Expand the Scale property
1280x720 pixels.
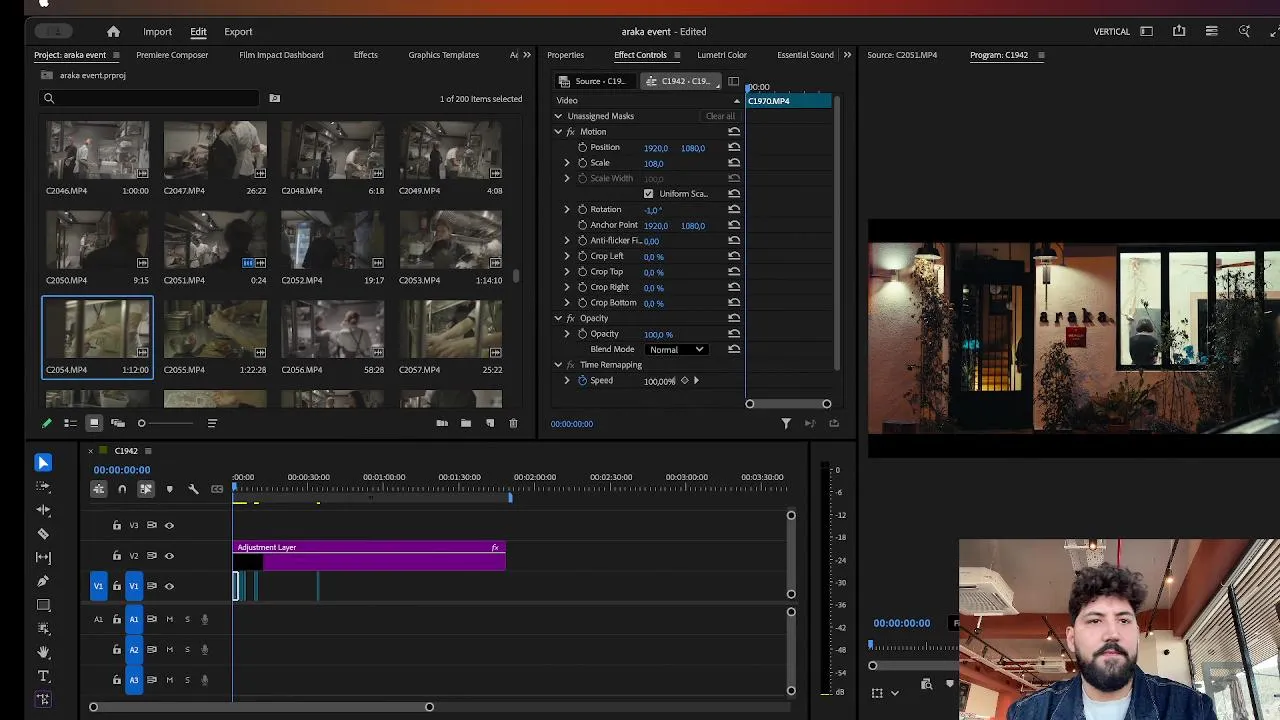coord(567,163)
